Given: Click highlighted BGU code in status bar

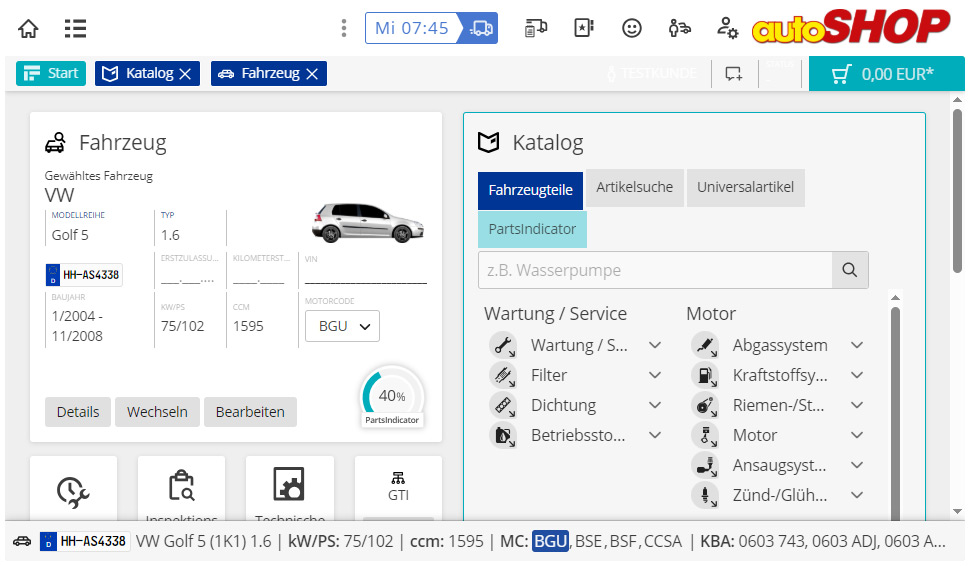Looking at the screenshot, I should click(551, 541).
